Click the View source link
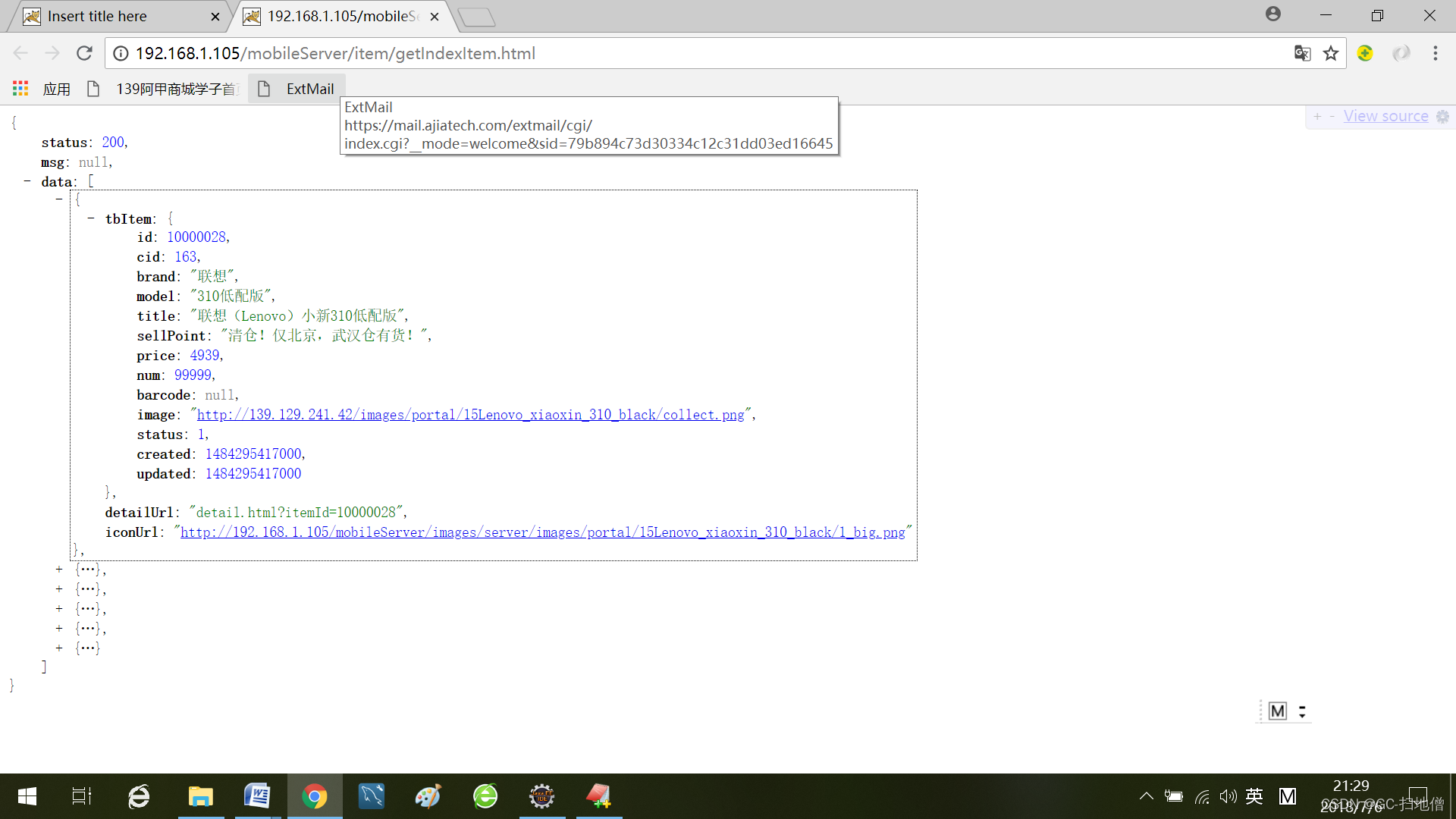Image resolution: width=1456 pixels, height=819 pixels. [x=1385, y=116]
